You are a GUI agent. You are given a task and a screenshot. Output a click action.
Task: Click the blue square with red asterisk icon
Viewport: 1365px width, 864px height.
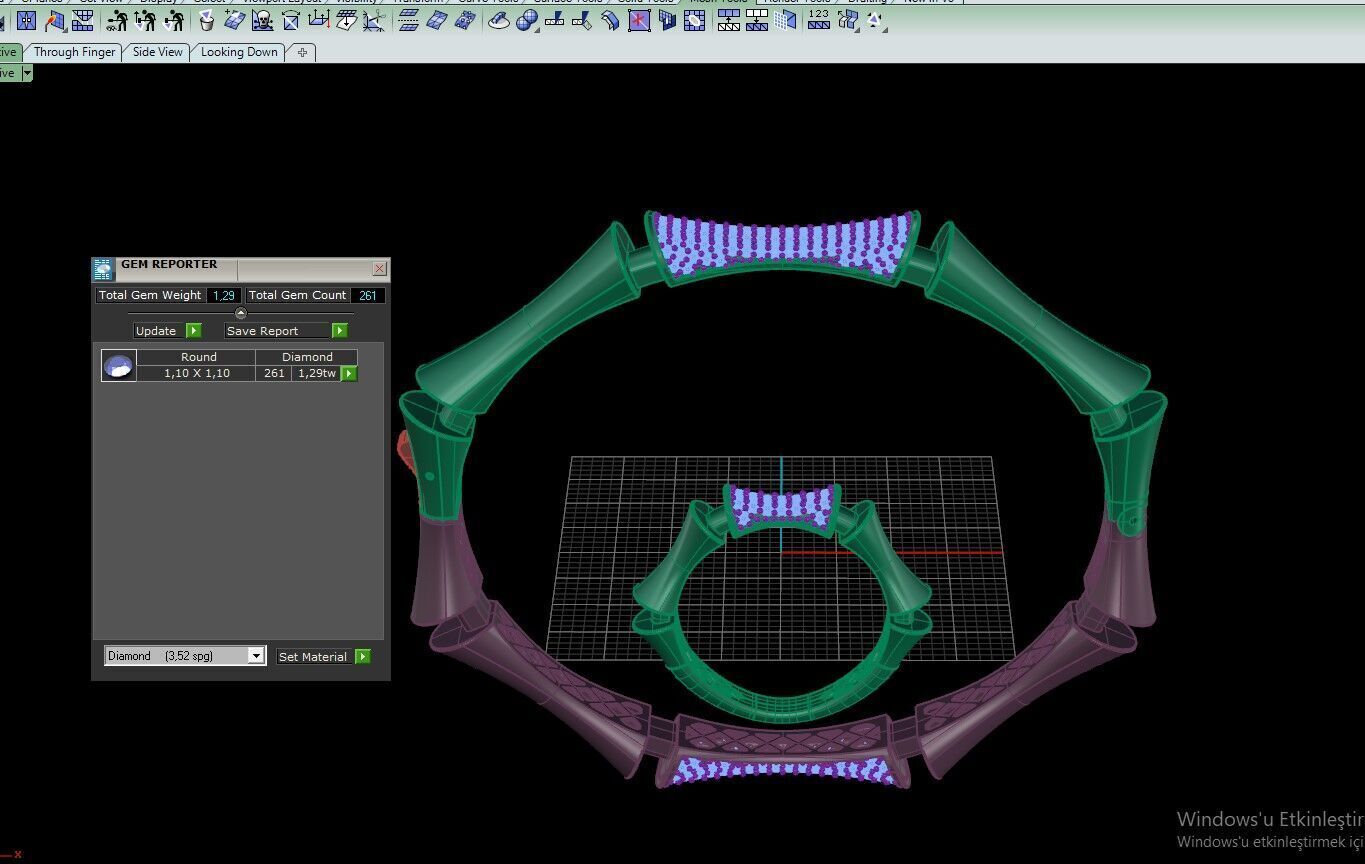click(639, 20)
